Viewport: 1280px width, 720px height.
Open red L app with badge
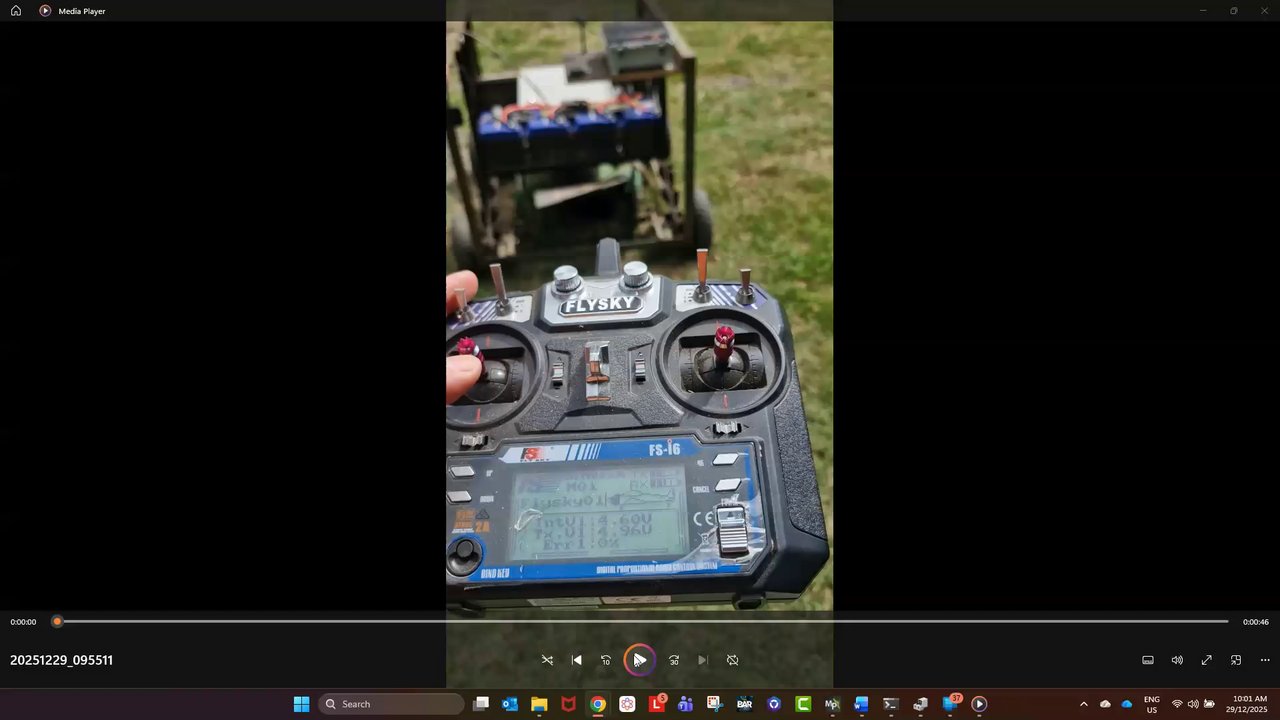click(657, 704)
